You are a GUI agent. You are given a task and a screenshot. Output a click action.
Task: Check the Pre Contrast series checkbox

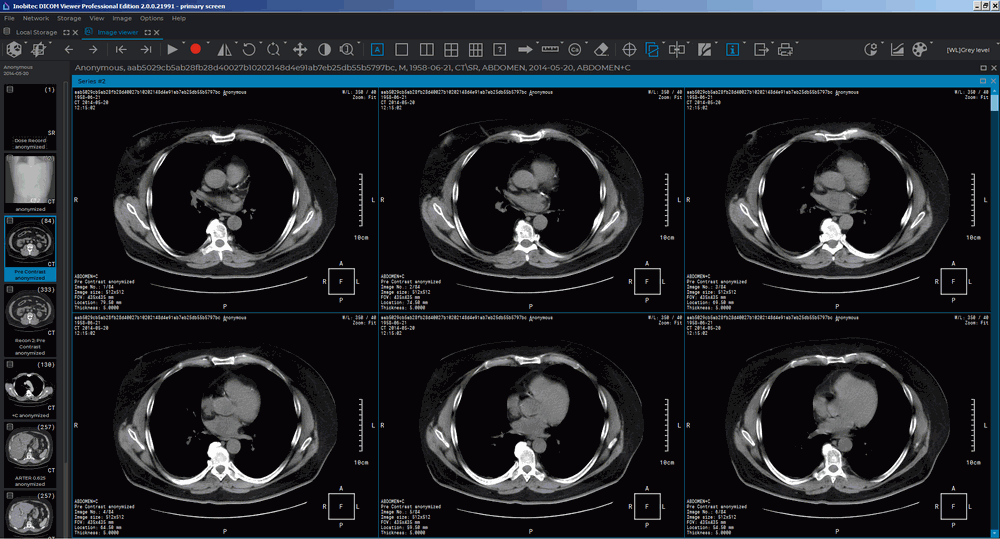10,221
